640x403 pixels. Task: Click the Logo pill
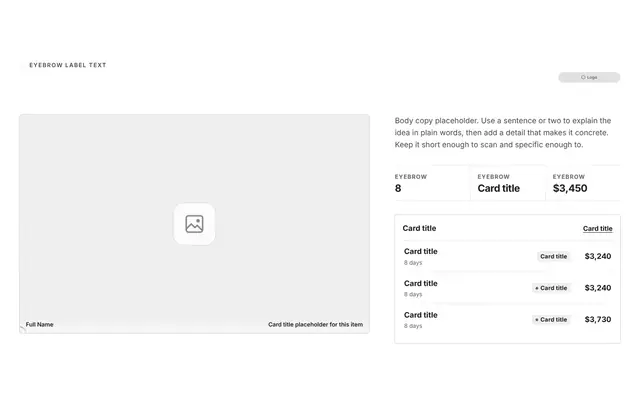click(x=589, y=77)
